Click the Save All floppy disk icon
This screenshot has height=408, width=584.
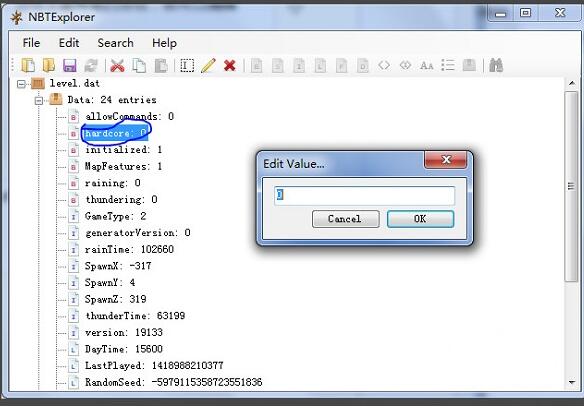click(x=70, y=66)
